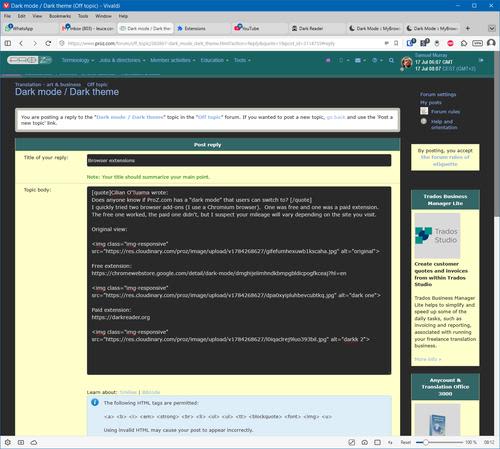Open My posts link

[431, 103]
